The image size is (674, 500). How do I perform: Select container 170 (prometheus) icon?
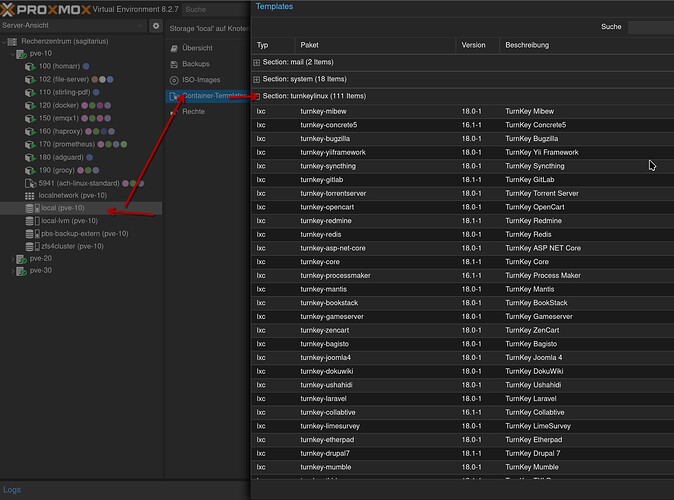(x=30, y=144)
